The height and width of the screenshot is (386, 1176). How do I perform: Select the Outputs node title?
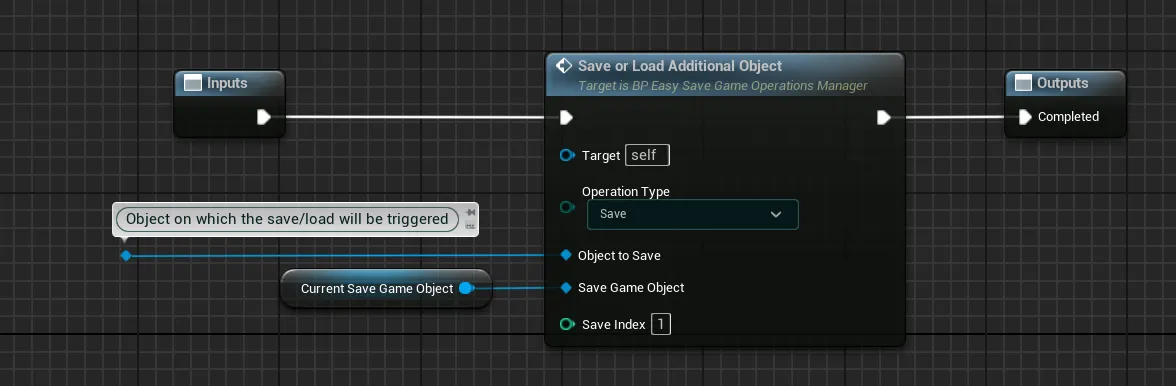[1063, 83]
